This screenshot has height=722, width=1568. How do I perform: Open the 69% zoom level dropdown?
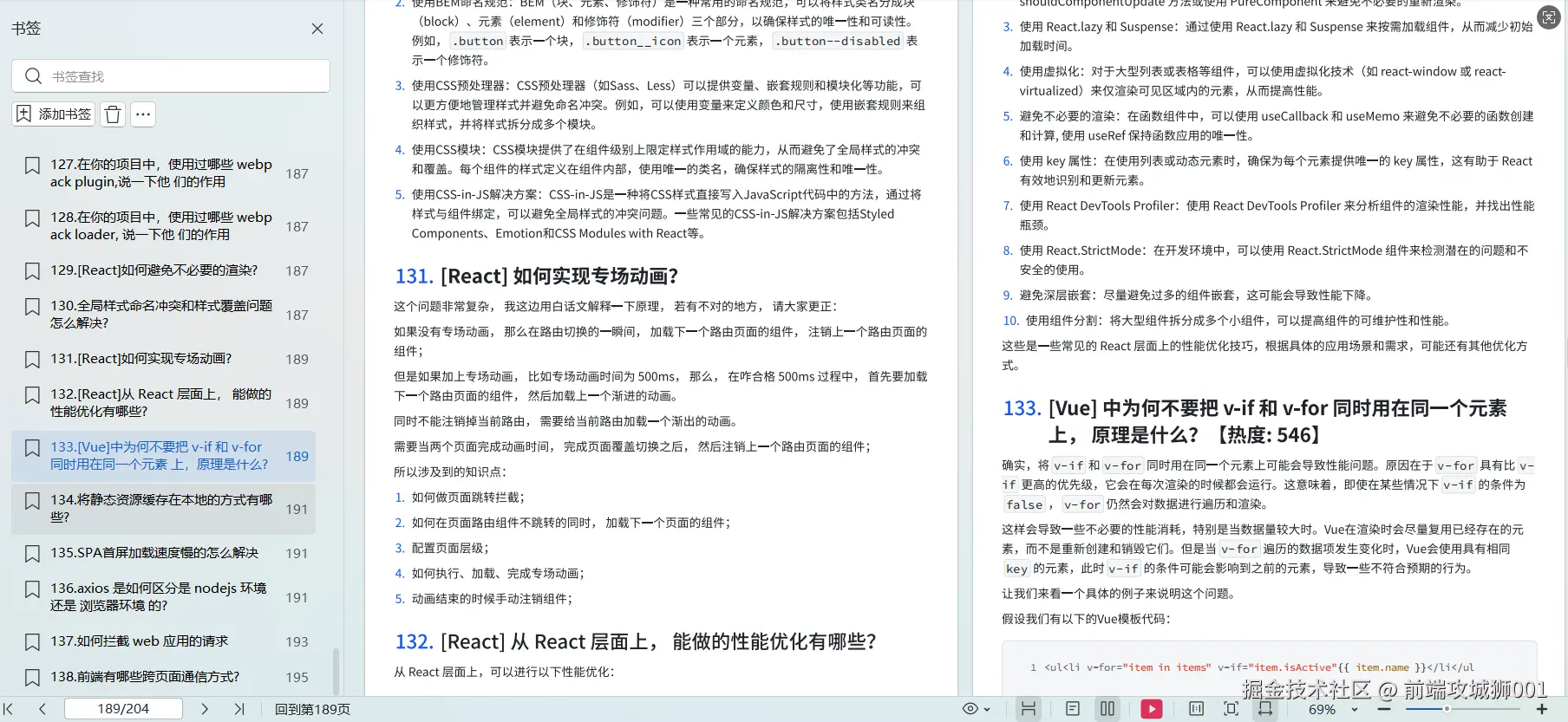pos(1332,709)
